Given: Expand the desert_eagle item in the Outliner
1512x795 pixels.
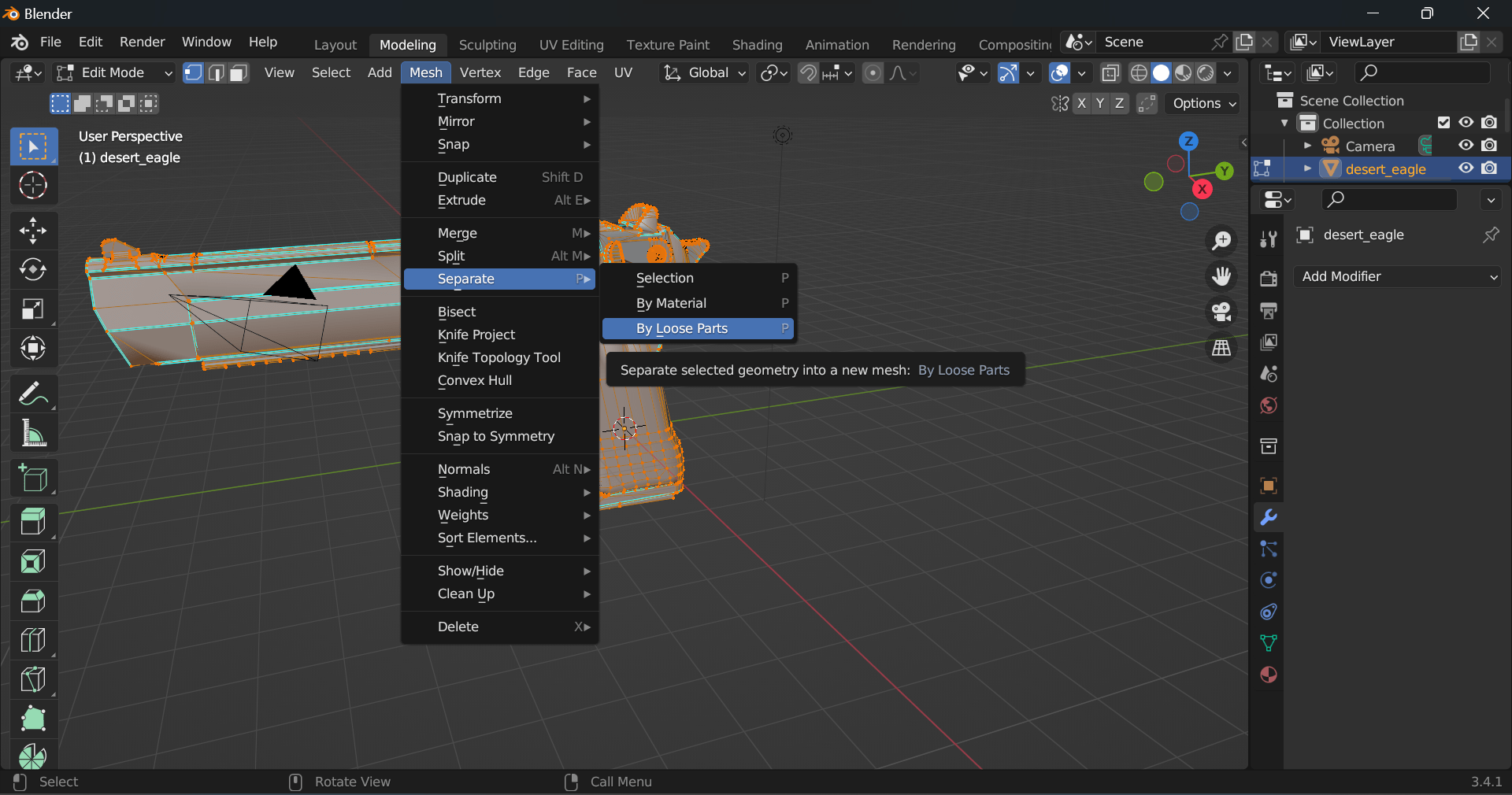Looking at the screenshot, I should click(1308, 168).
